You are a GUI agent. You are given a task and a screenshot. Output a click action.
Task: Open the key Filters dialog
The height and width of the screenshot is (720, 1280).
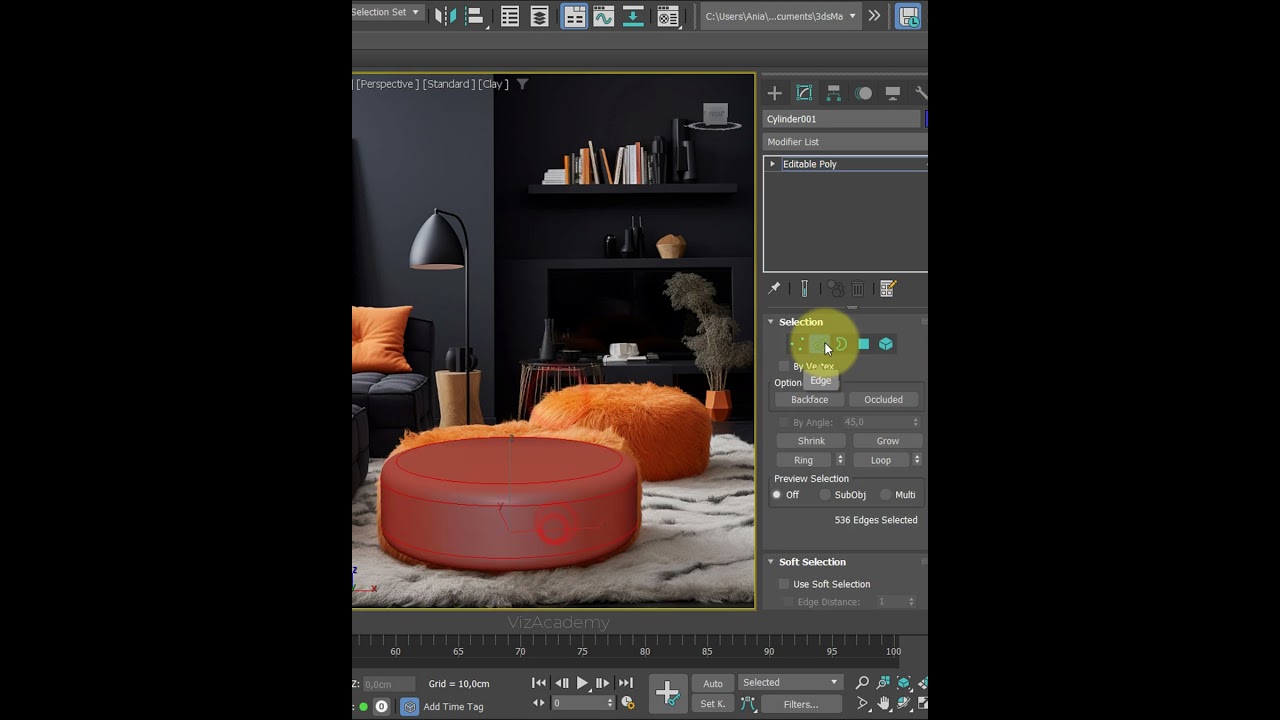[801, 704]
